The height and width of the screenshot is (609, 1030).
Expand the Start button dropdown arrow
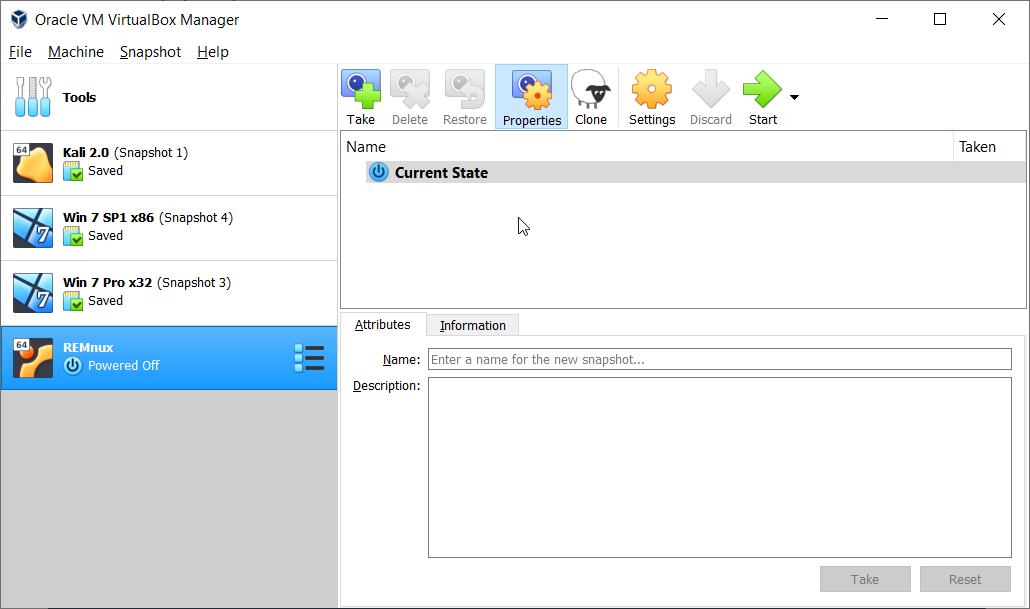[792, 96]
